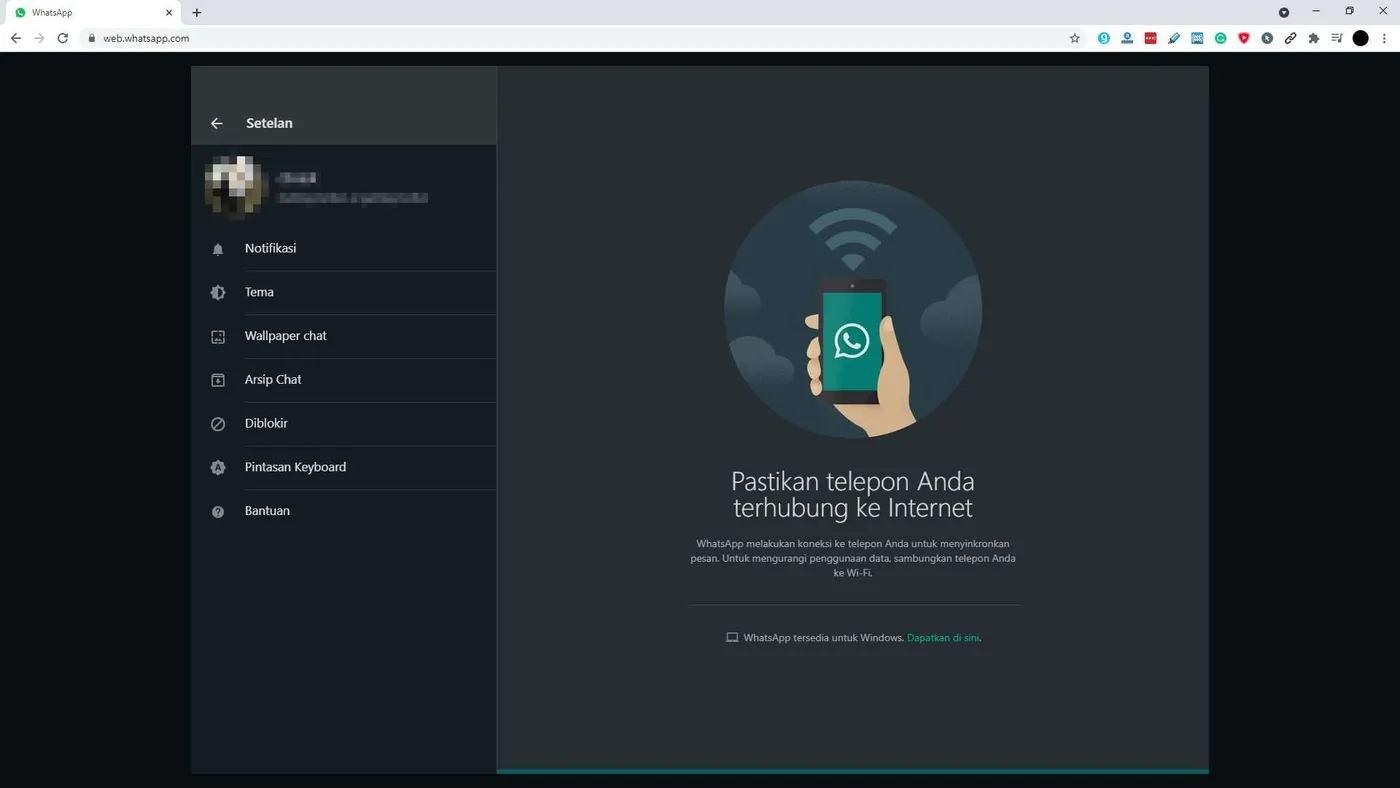This screenshot has height=788, width=1400.
Task: Open the Chrome profile avatar
Action: coord(1360,38)
